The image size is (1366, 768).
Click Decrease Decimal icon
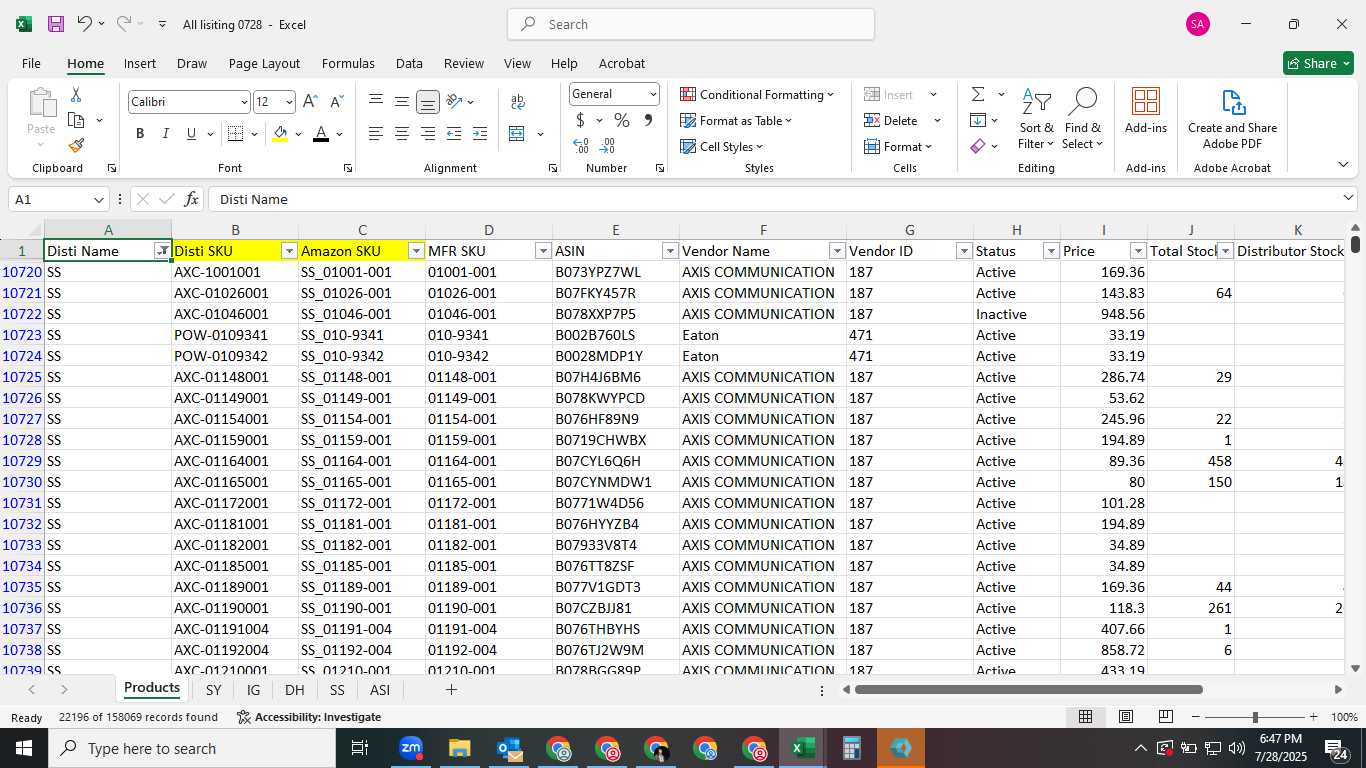coord(607,146)
